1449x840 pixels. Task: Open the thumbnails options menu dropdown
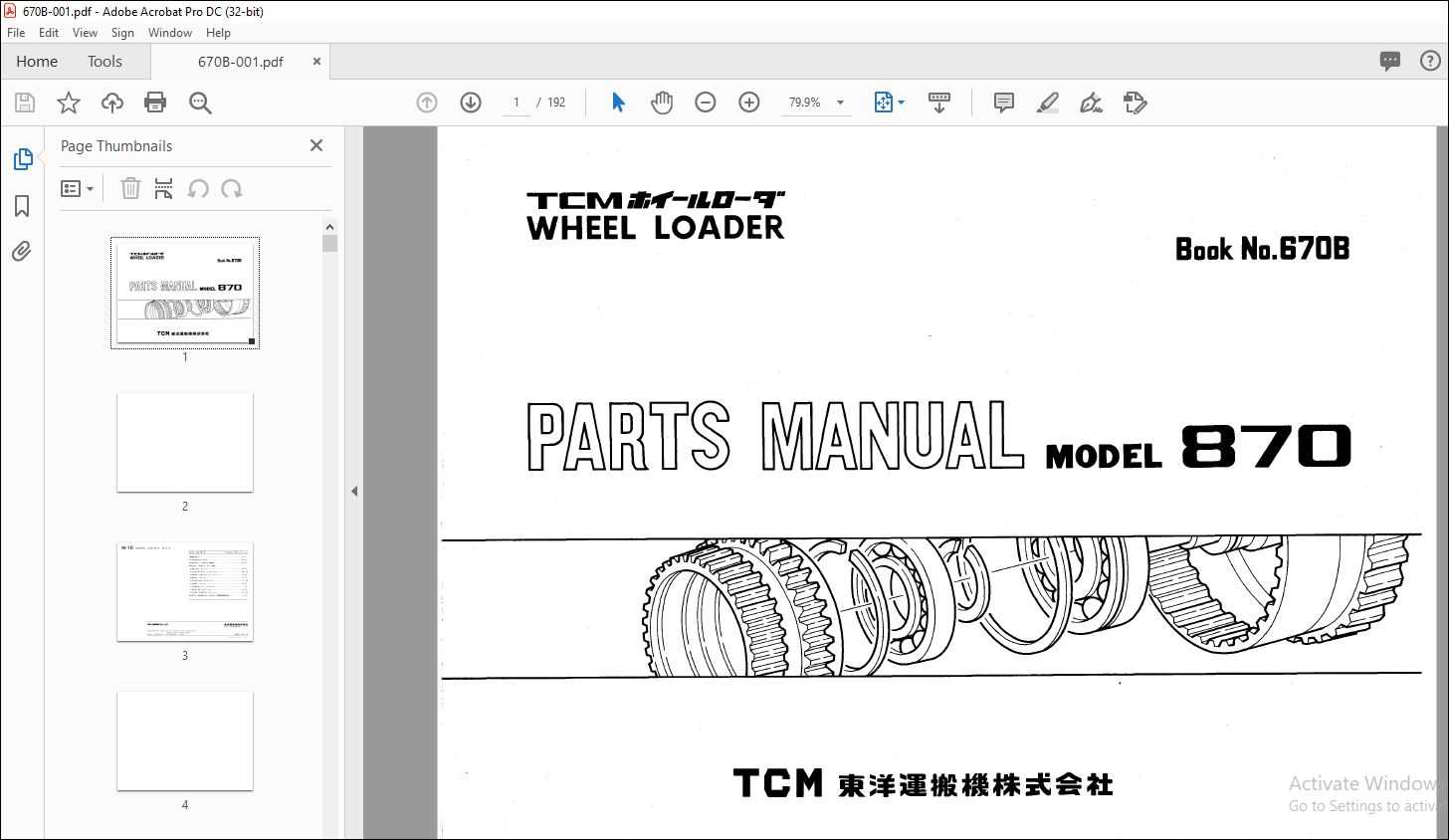click(x=77, y=188)
